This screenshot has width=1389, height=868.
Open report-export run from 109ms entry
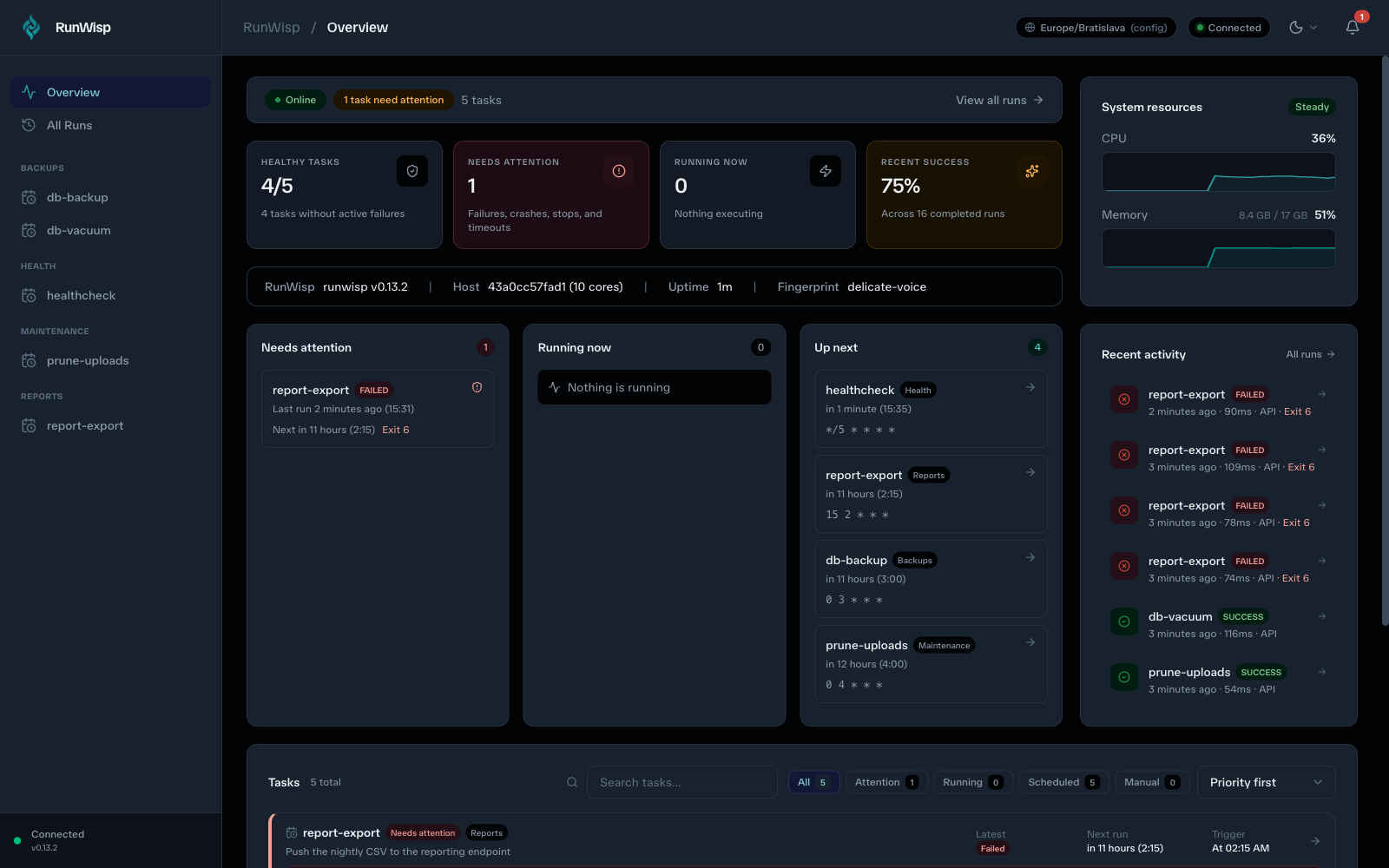pyautogui.click(x=1218, y=458)
